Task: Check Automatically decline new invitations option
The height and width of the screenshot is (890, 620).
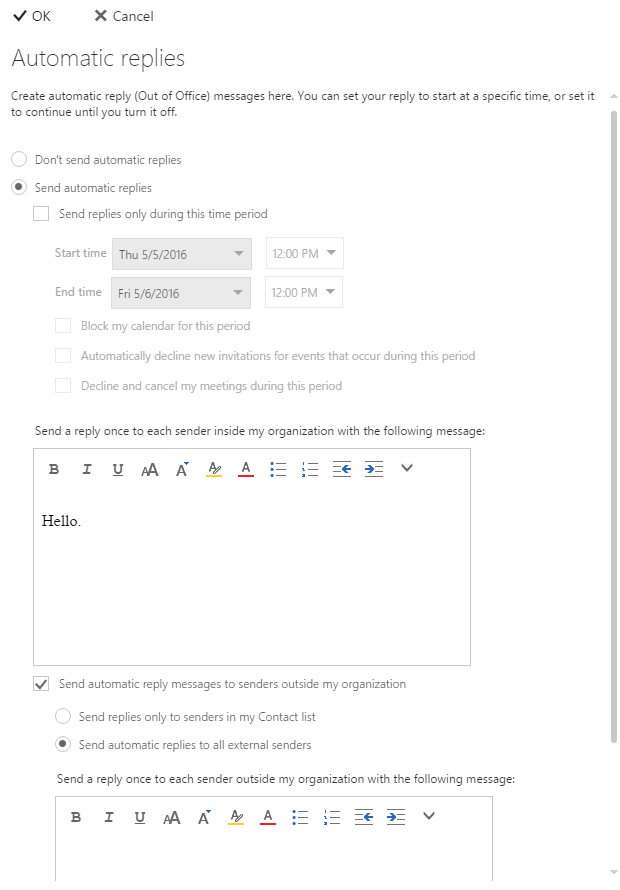Action: 63,356
